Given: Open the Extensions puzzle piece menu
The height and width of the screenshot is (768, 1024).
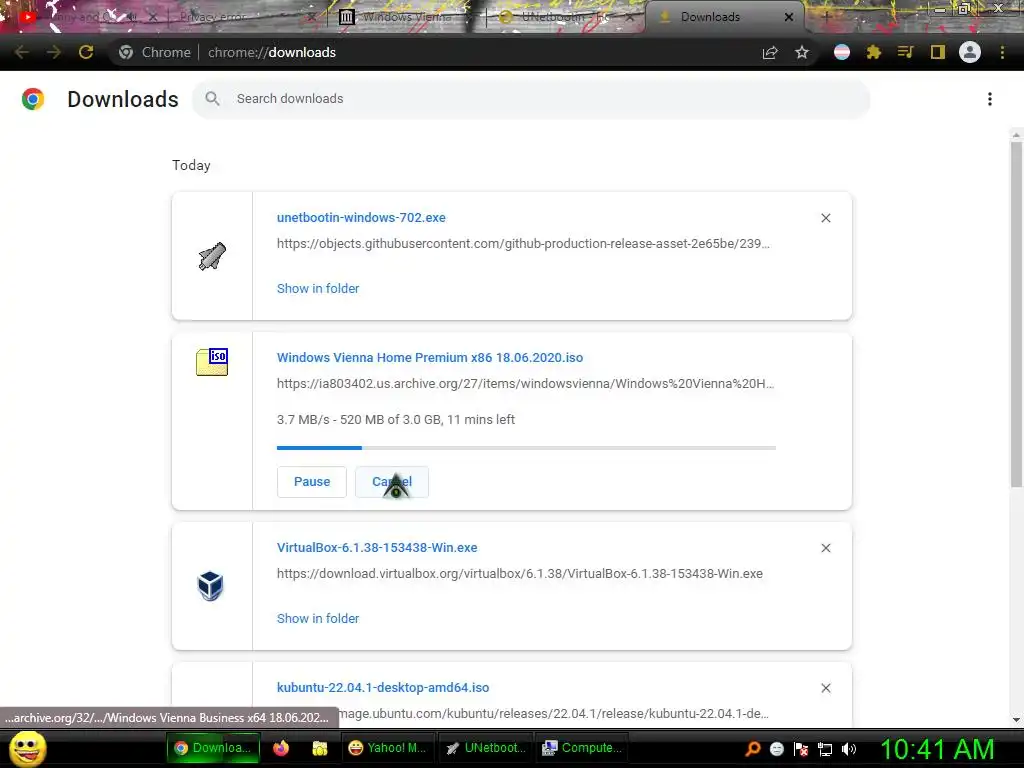Looking at the screenshot, I should click(874, 52).
